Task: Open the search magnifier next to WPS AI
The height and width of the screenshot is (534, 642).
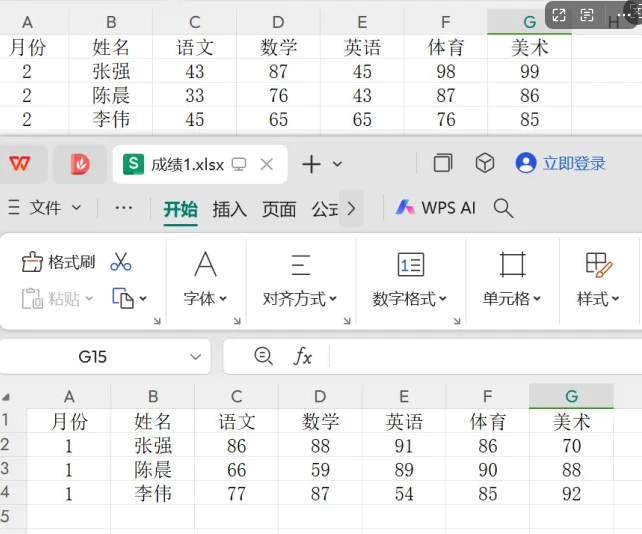Action: (x=504, y=208)
